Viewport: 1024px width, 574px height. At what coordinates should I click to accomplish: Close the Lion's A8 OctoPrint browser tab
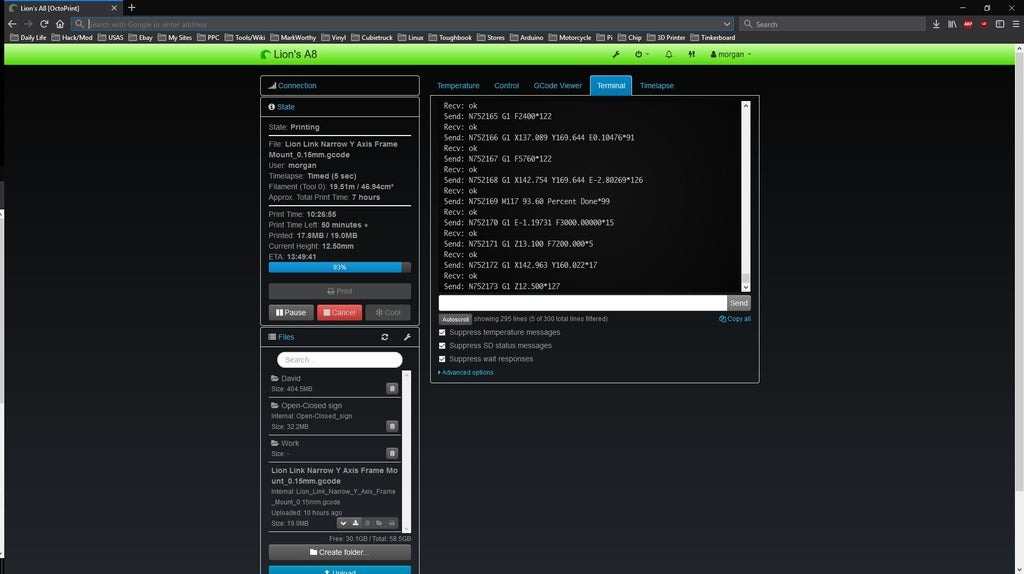(114, 8)
